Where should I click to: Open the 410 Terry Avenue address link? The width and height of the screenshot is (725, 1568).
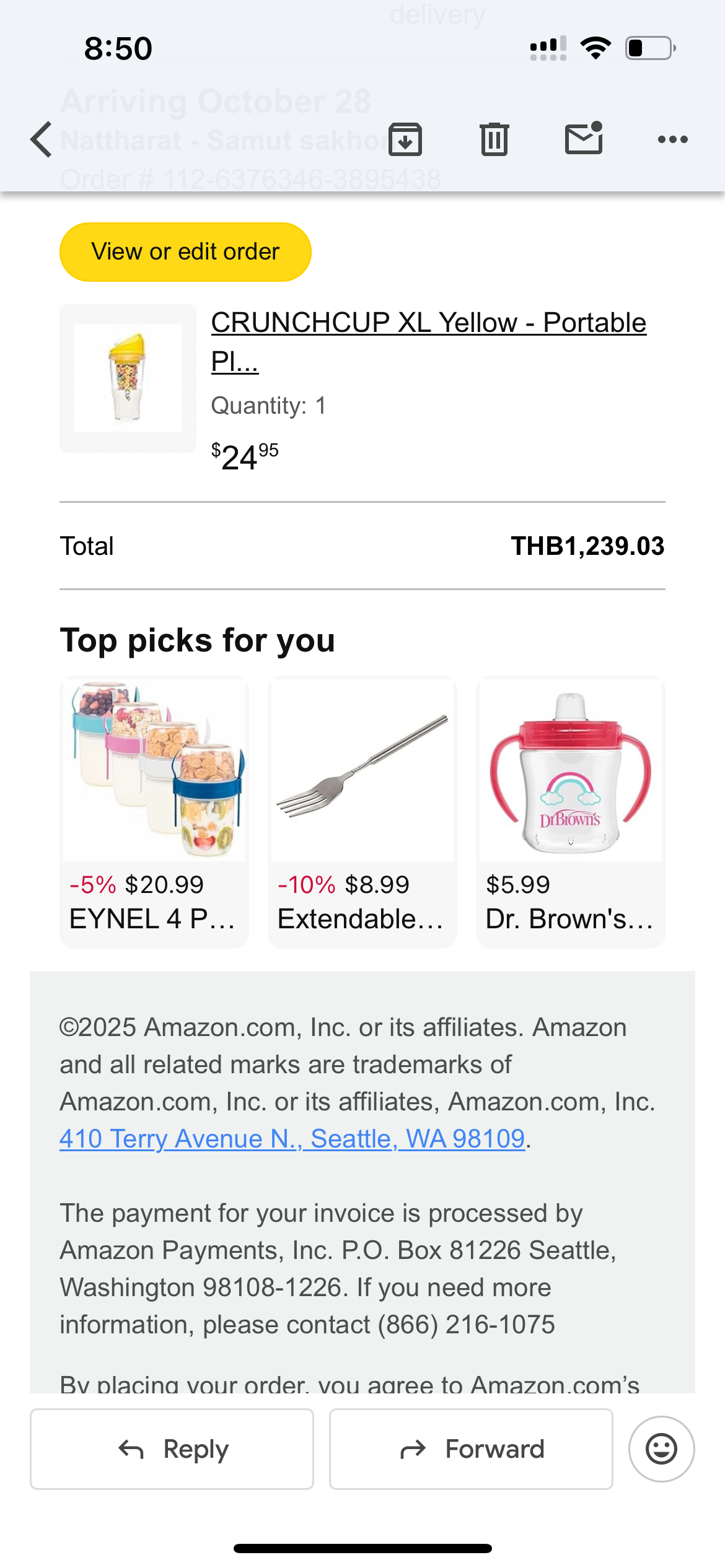[x=292, y=1139]
